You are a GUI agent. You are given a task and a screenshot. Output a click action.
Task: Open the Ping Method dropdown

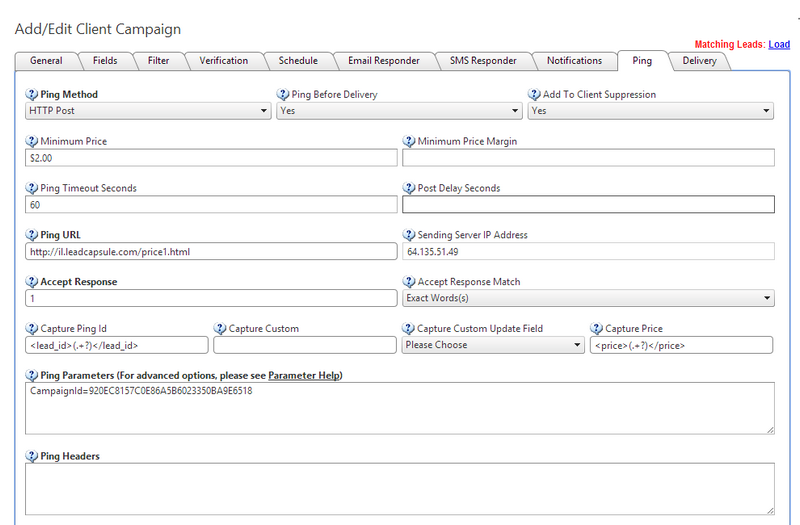(147, 111)
